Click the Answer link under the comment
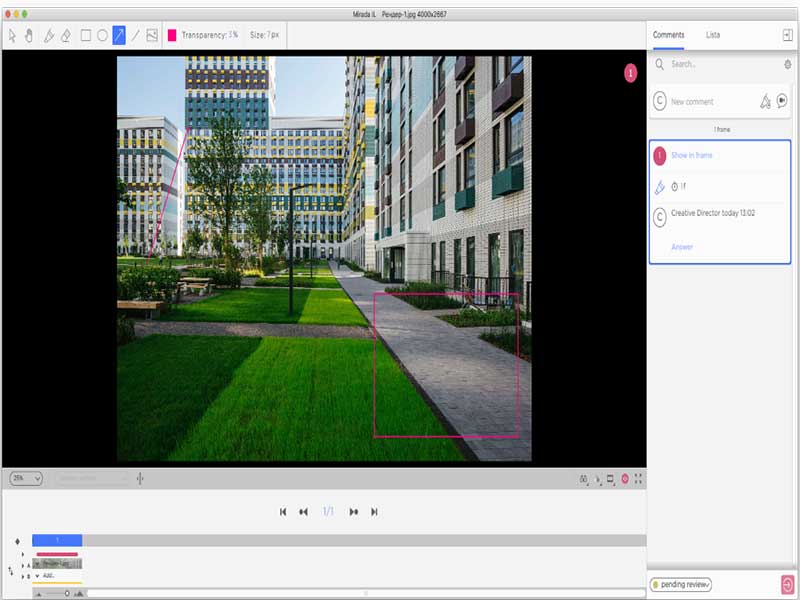Image resolution: width=800 pixels, height=600 pixels. click(682, 247)
